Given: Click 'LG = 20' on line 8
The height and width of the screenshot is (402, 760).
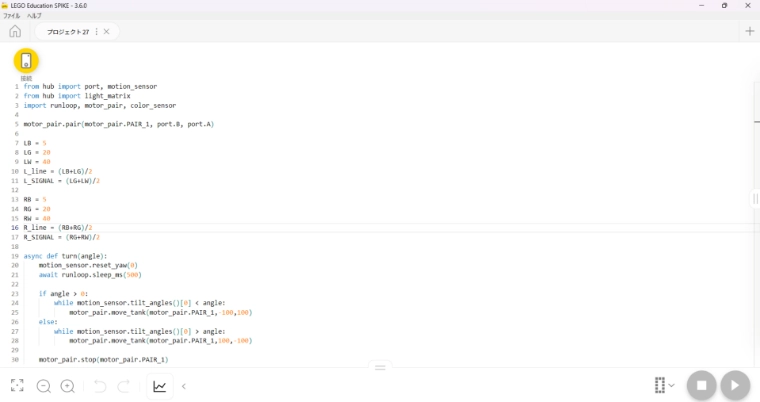Looking at the screenshot, I should point(37,152).
